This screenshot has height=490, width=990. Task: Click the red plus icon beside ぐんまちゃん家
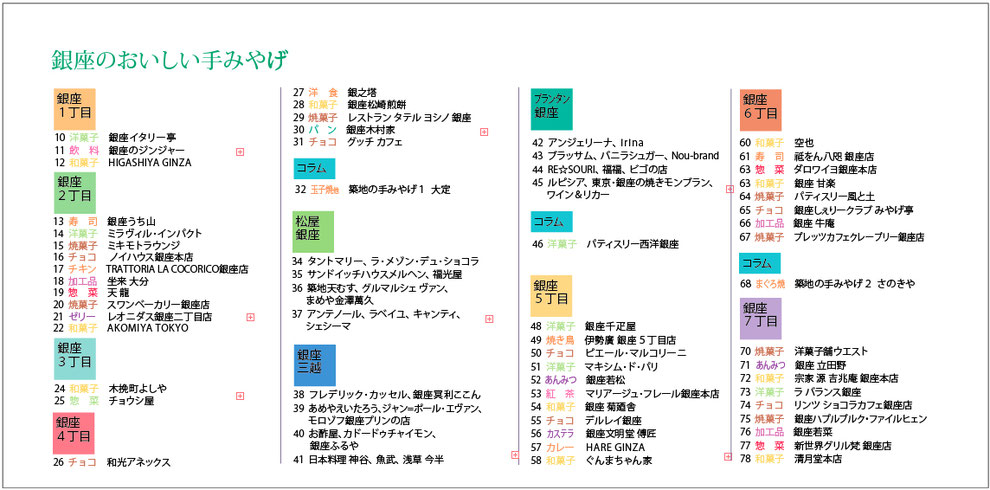tap(729, 455)
